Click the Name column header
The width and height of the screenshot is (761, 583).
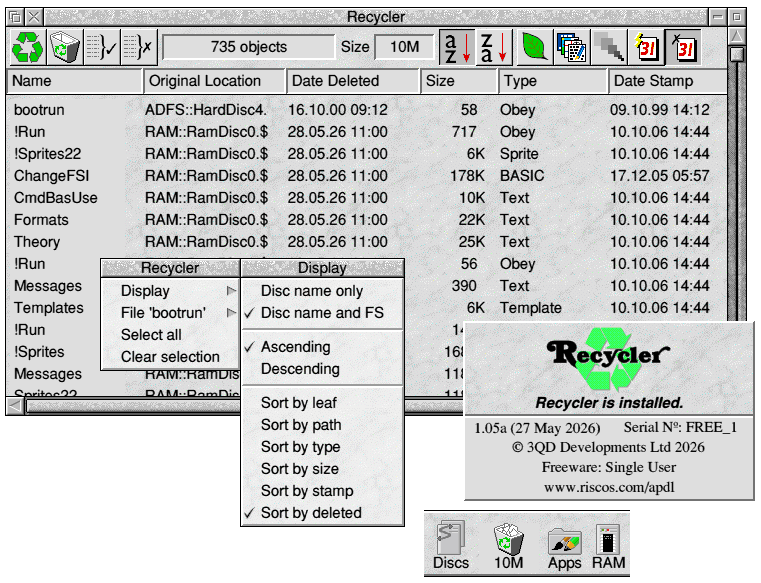pos(75,81)
